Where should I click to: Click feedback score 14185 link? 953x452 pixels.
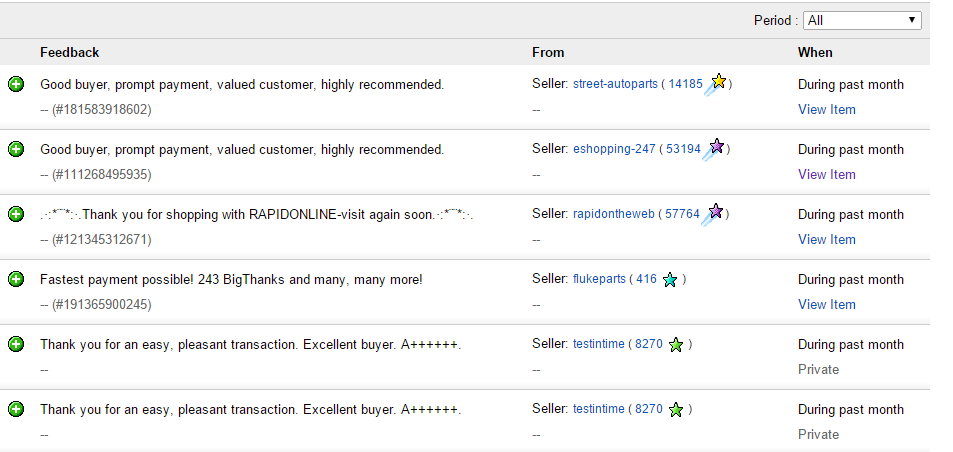pos(686,84)
